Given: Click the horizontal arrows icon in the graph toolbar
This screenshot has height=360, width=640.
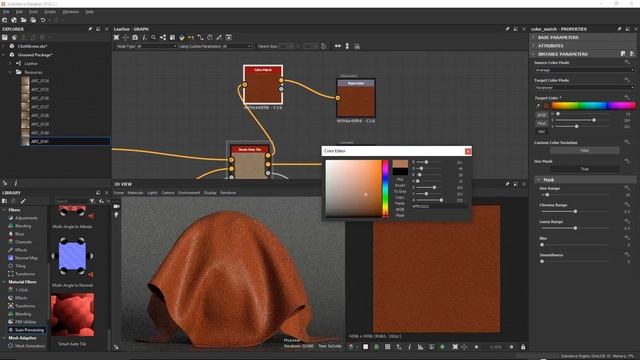Looking at the screenshot, I should click(338, 46).
